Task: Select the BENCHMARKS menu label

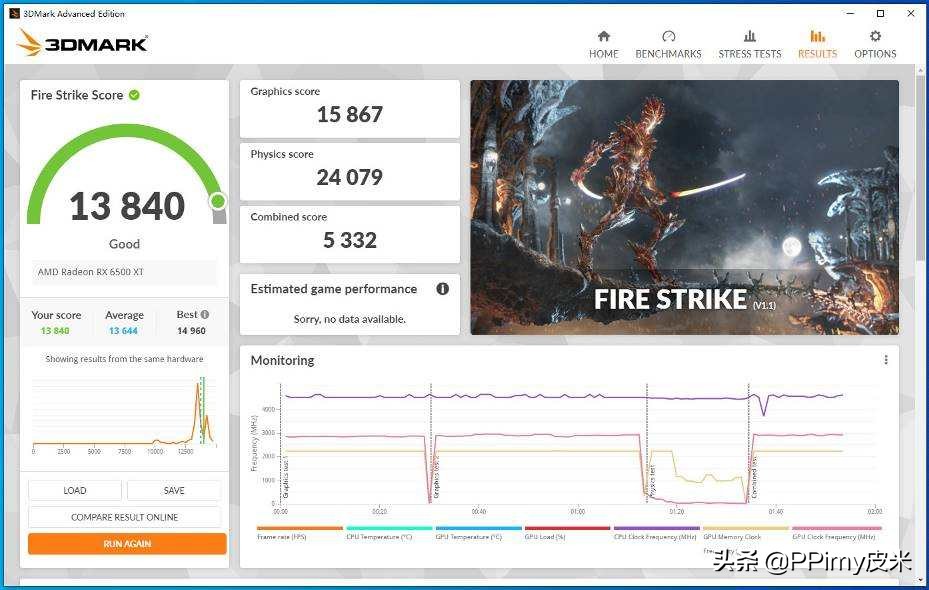Action: 668,54
